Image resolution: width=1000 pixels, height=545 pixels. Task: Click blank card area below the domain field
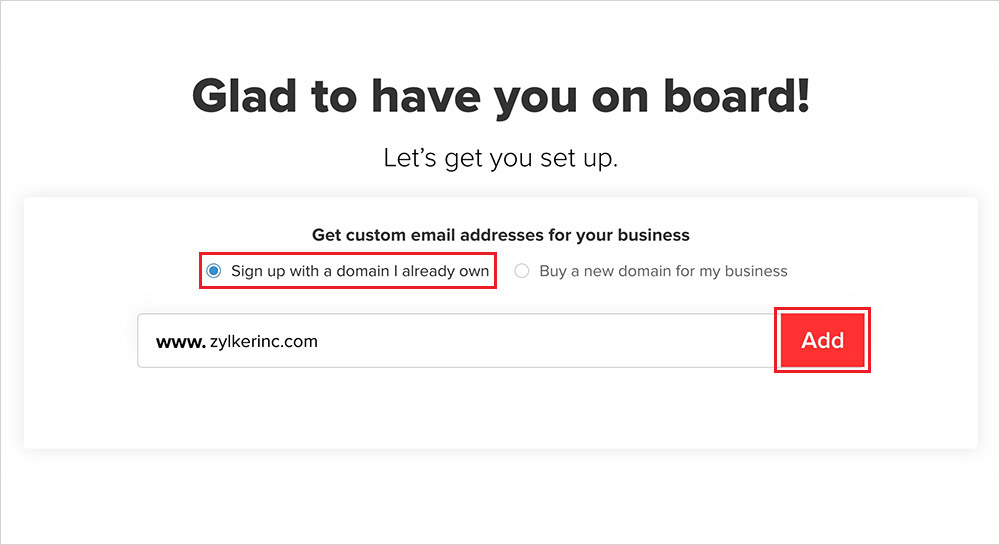[500, 410]
